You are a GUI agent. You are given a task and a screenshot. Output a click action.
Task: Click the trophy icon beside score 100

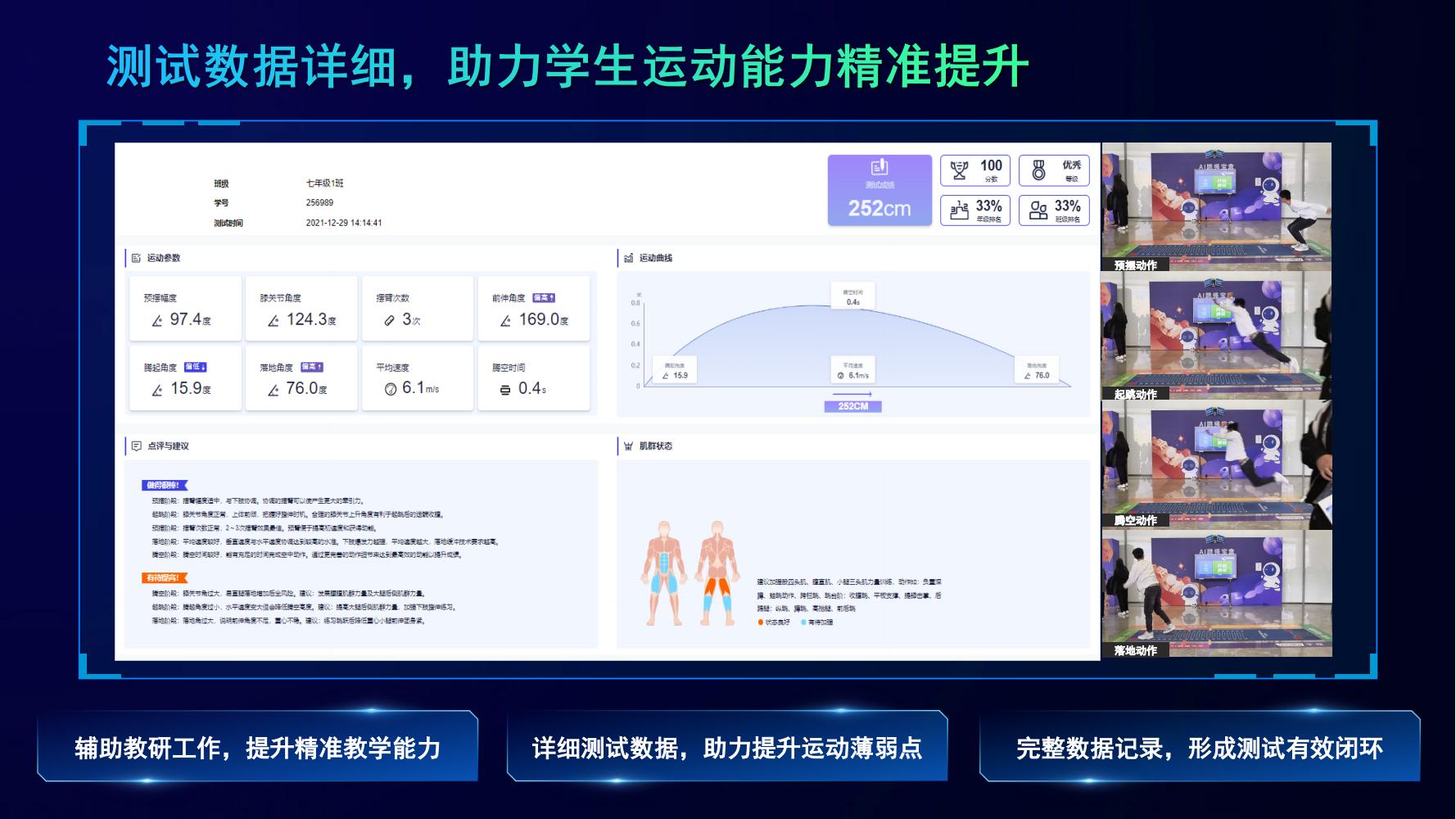point(959,170)
